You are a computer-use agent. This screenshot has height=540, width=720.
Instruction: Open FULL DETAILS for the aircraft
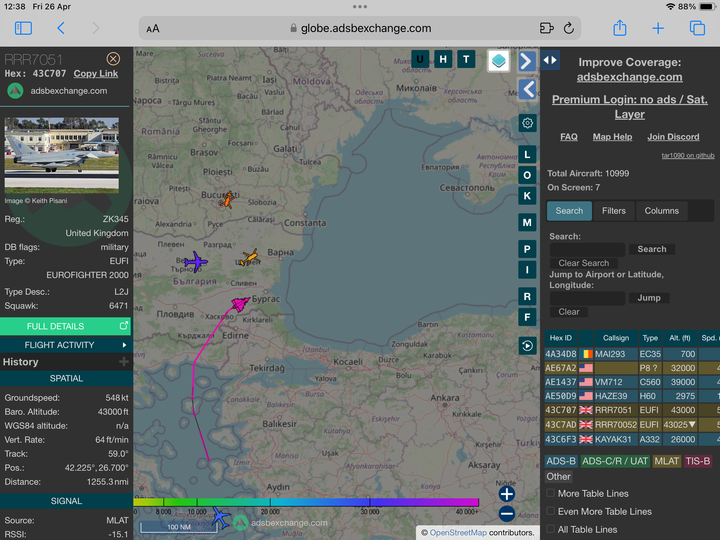tap(65, 326)
